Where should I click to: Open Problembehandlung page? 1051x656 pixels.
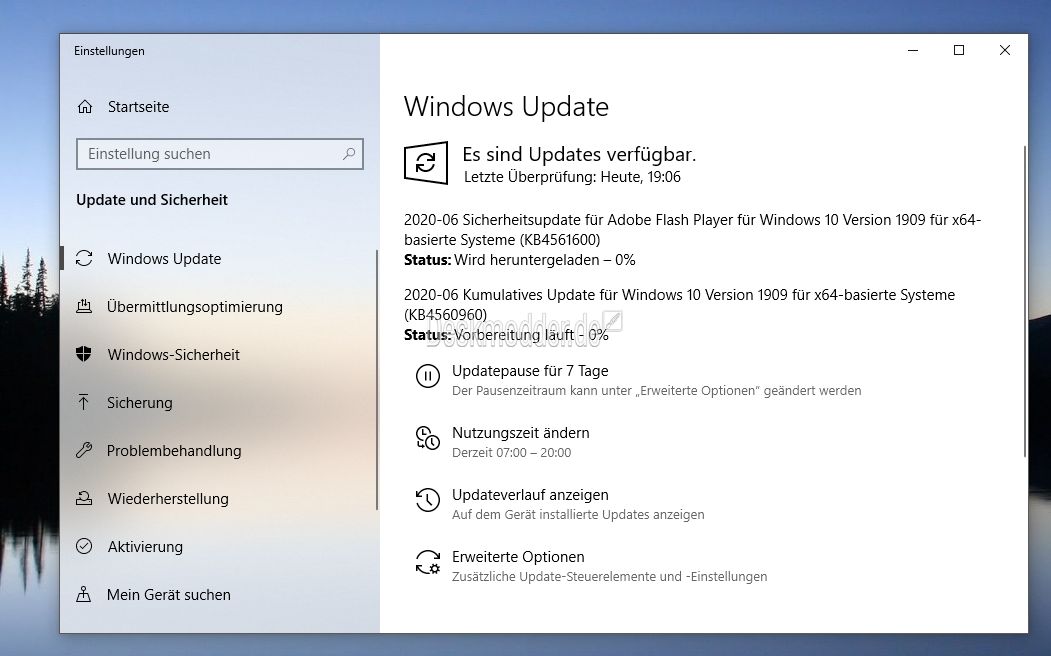pos(174,451)
